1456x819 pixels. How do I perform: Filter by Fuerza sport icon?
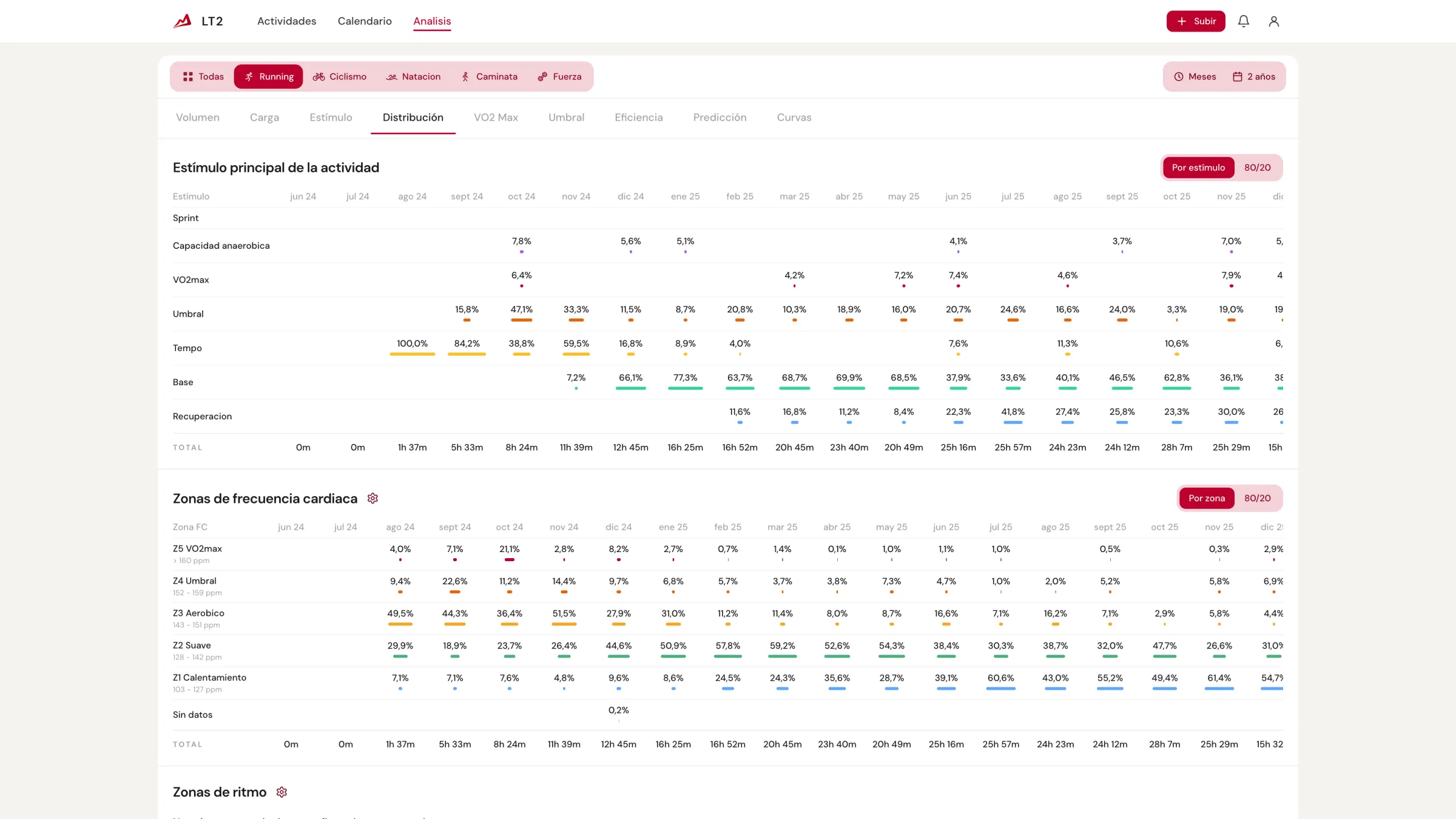coord(542,76)
